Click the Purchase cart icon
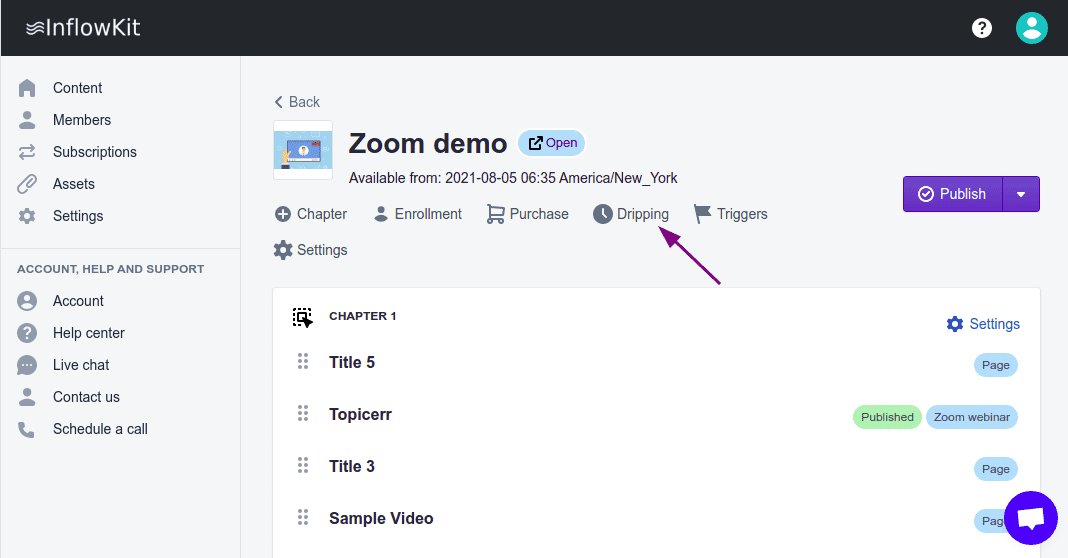1068x558 pixels. pyautogui.click(x=495, y=214)
